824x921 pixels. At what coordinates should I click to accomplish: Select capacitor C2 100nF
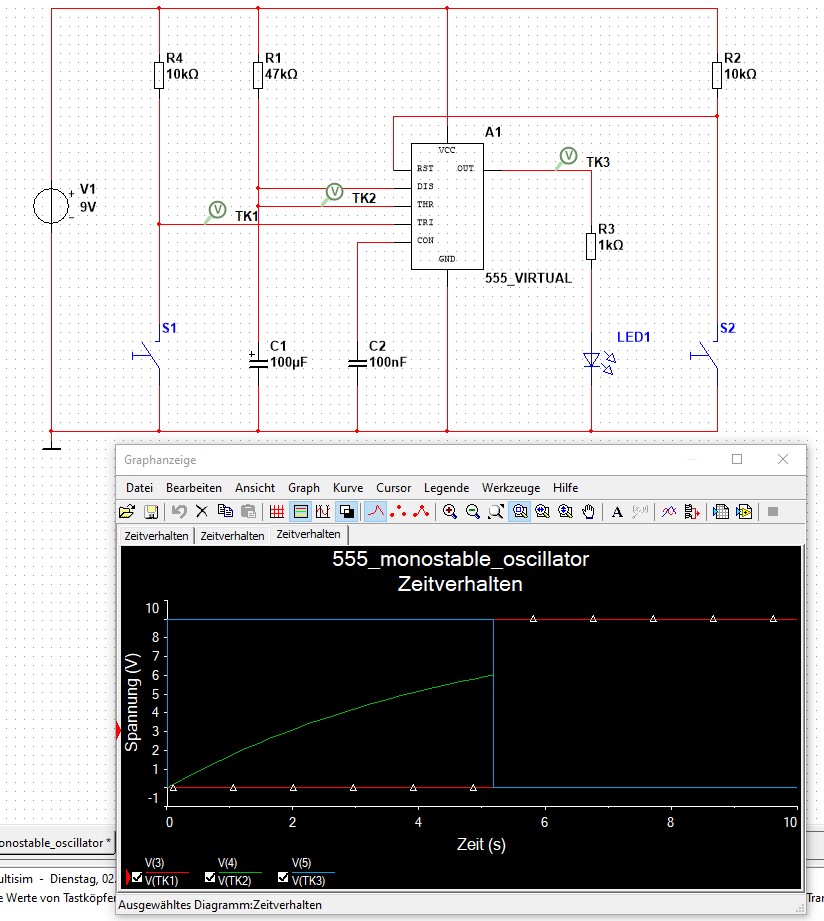pos(357,362)
